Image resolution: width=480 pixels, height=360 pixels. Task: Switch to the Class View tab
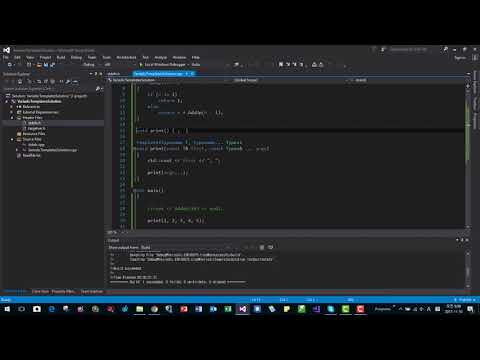(40, 292)
